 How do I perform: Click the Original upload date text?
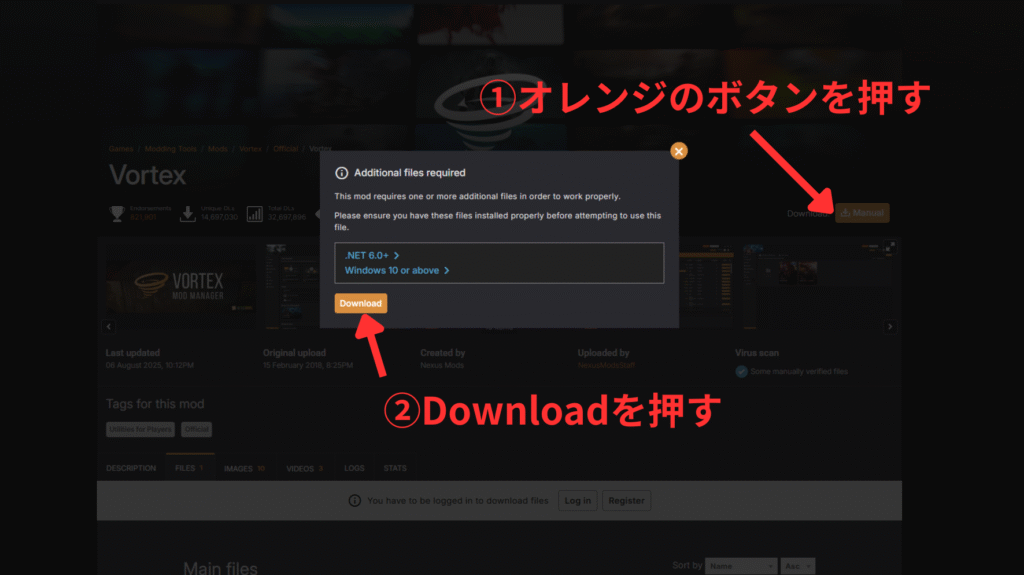click(308, 365)
